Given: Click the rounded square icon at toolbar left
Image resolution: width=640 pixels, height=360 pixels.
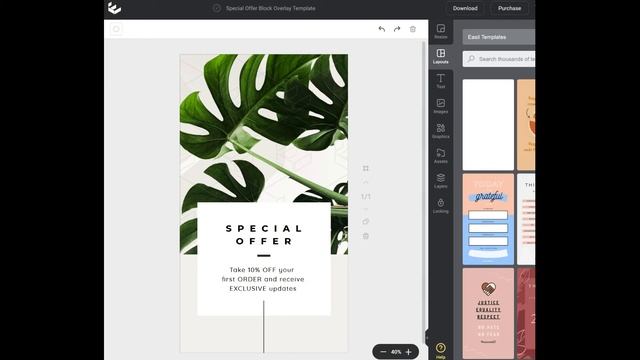Looking at the screenshot, I should click(x=116, y=29).
